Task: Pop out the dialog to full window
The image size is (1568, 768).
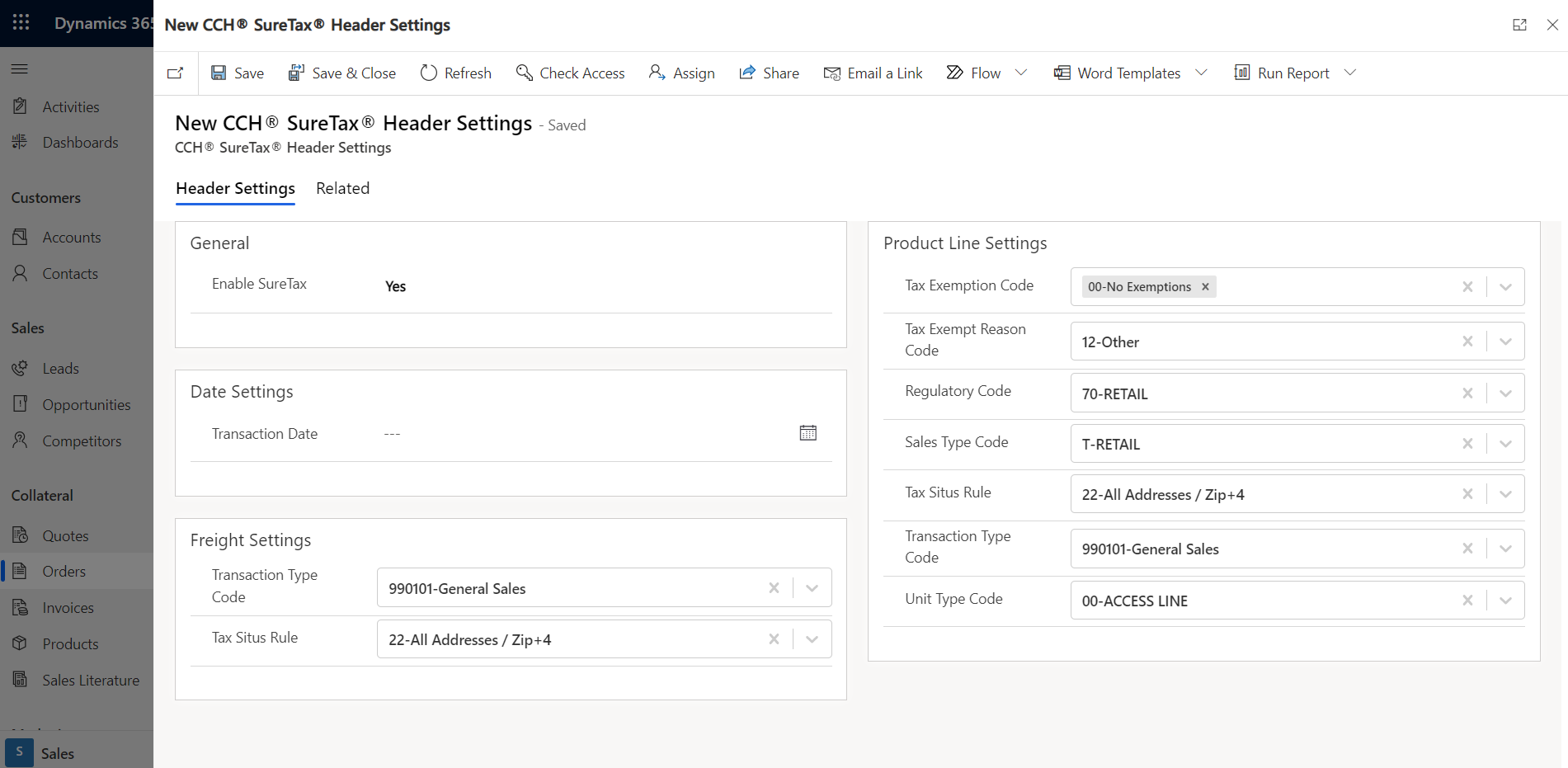Action: (x=1519, y=25)
